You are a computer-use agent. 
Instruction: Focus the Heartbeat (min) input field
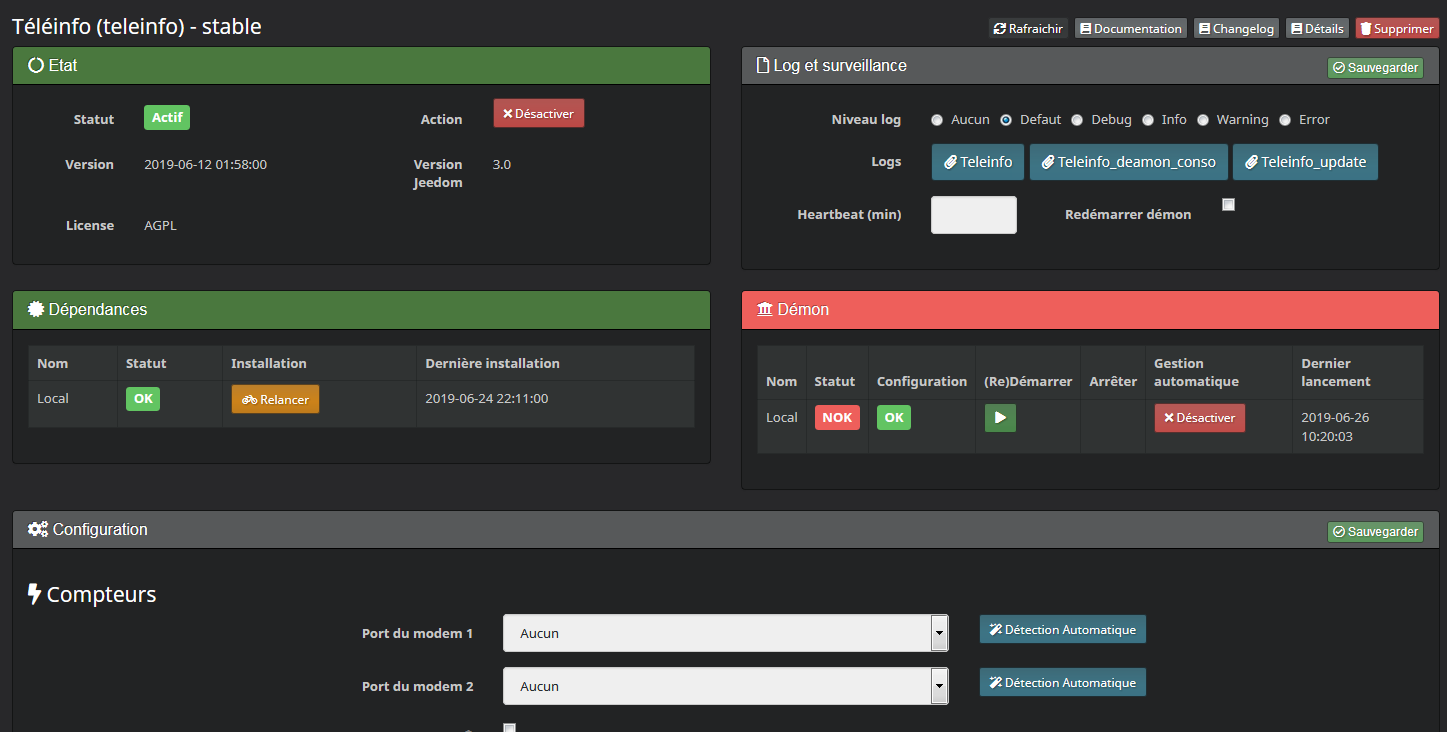974,215
